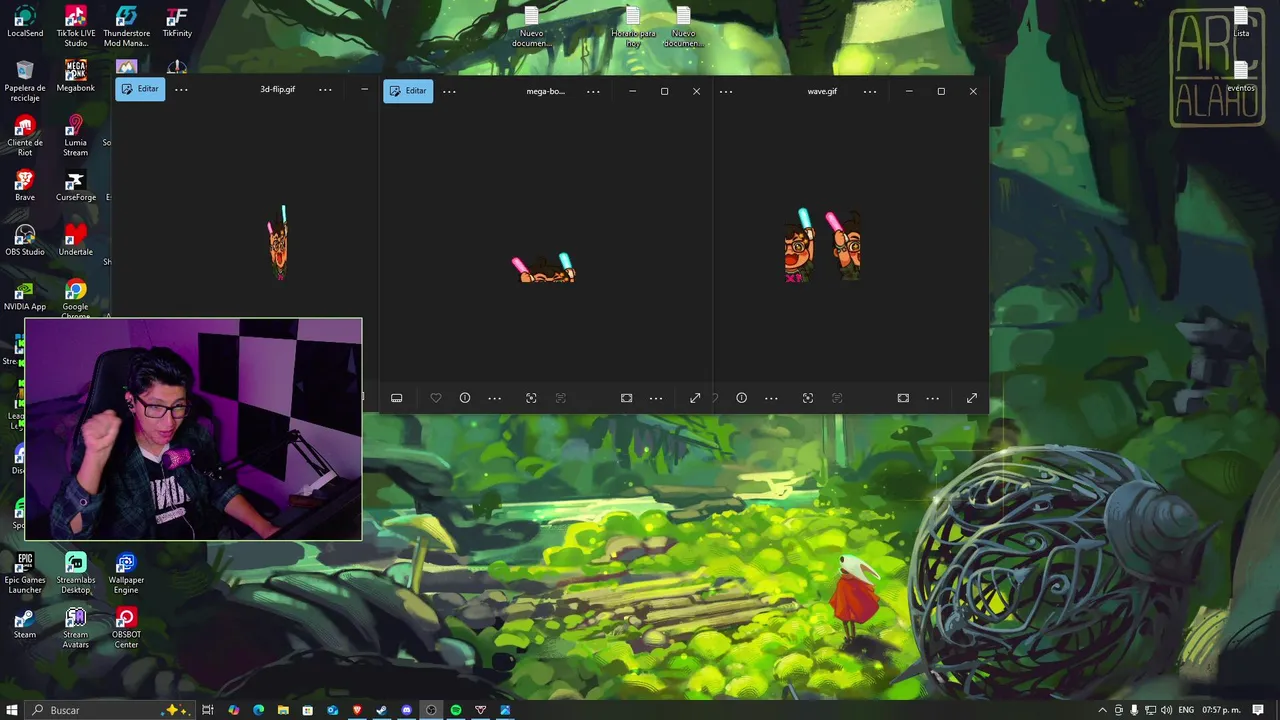
Task: Select the Epic Games Launcher desktop icon
Action: tap(25, 573)
